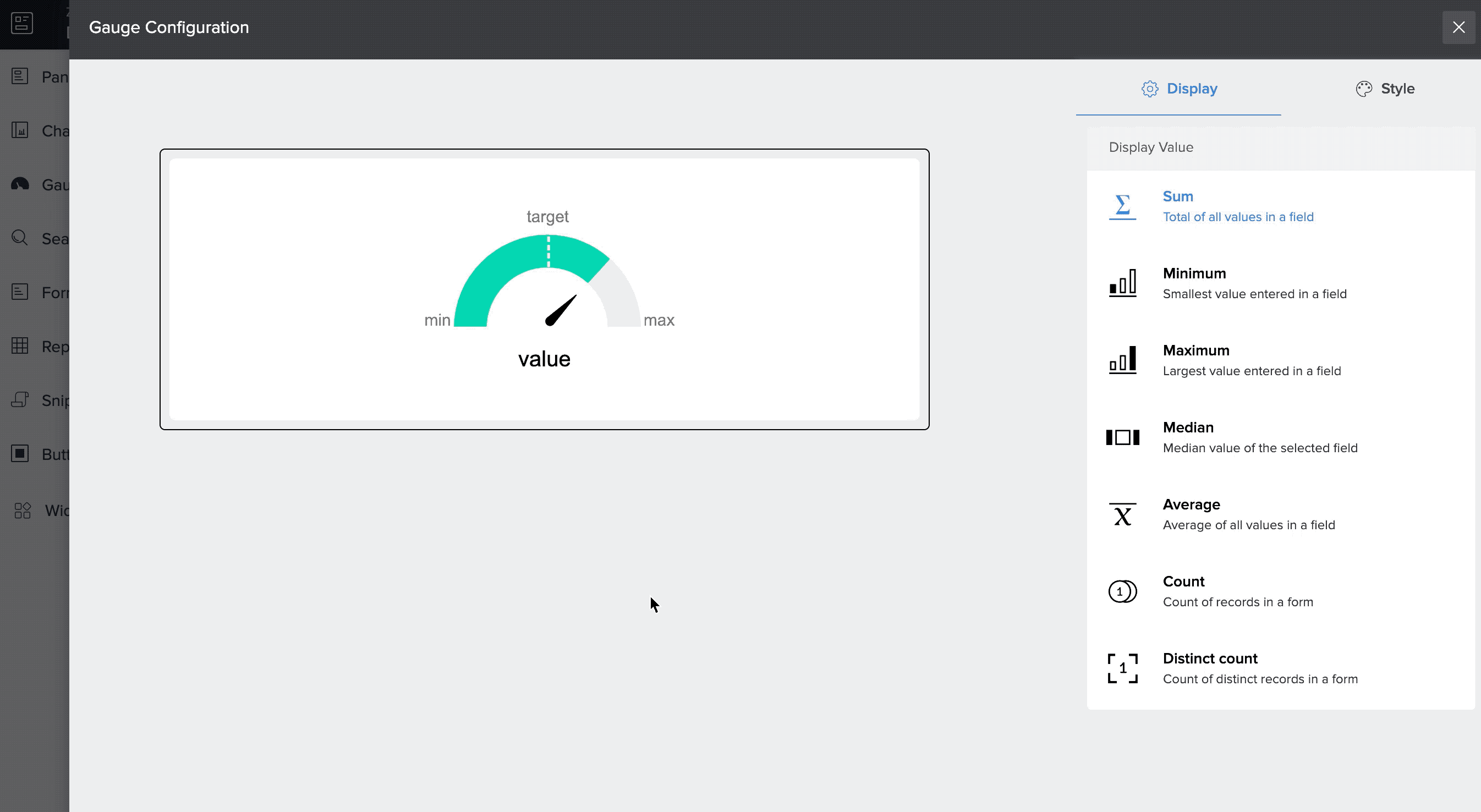Click the Maximum bar chart icon

tap(1122, 360)
